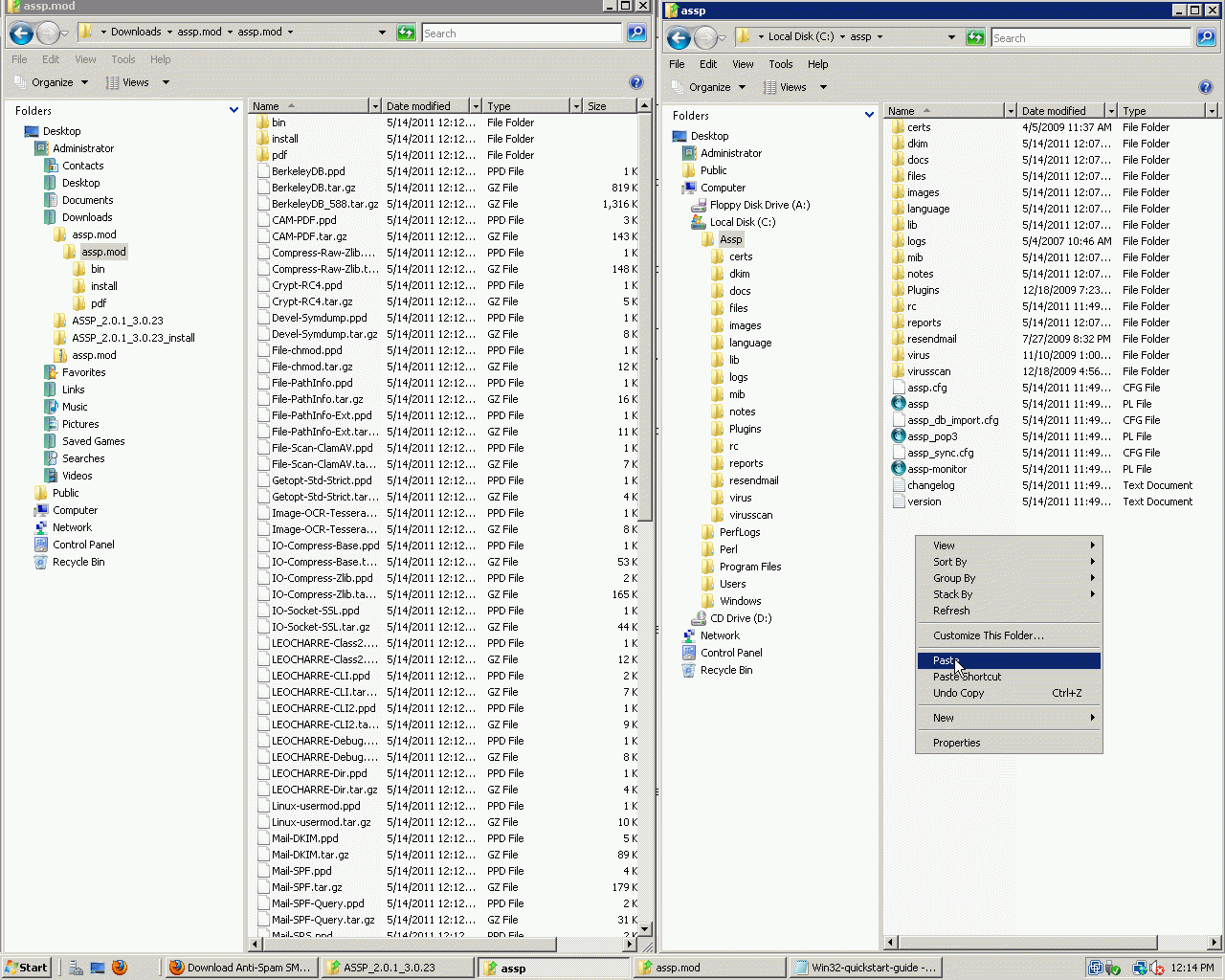Click search magnifier in assp window
Image resolution: width=1225 pixels, height=980 pixels.
[1206, 37]
